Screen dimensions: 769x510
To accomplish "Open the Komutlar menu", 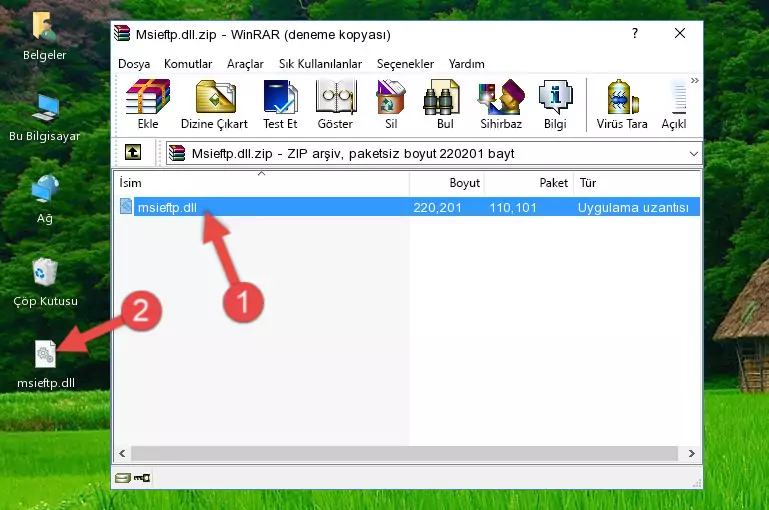I will coord(188,64).
